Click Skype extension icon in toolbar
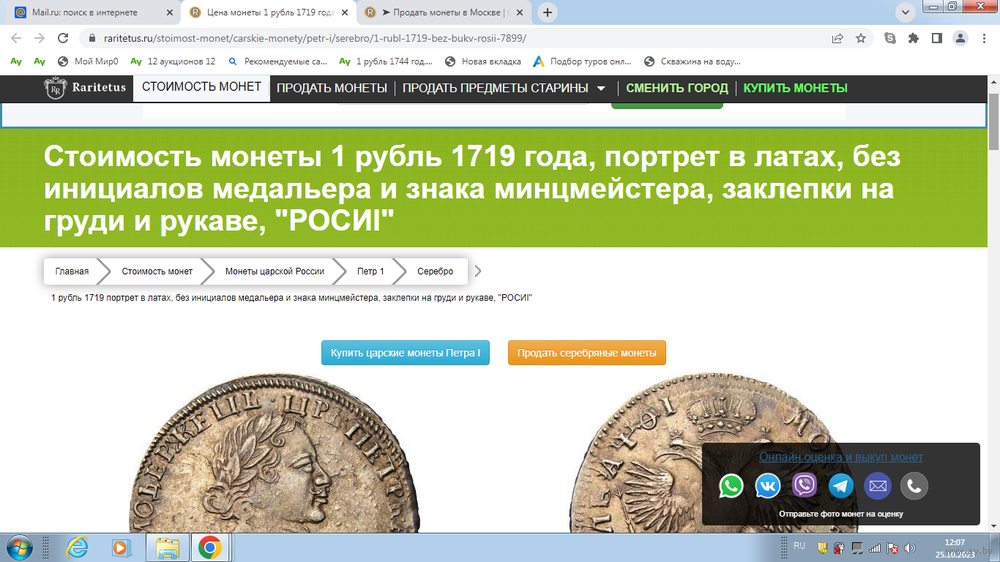This screenshot has height=562, width=1000. (890, 38)
